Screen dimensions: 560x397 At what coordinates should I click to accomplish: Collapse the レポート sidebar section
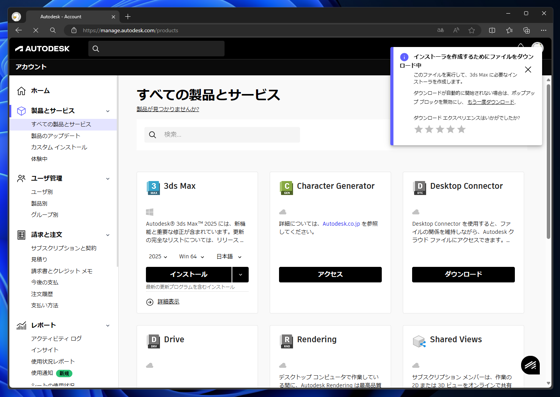(108, 326)
